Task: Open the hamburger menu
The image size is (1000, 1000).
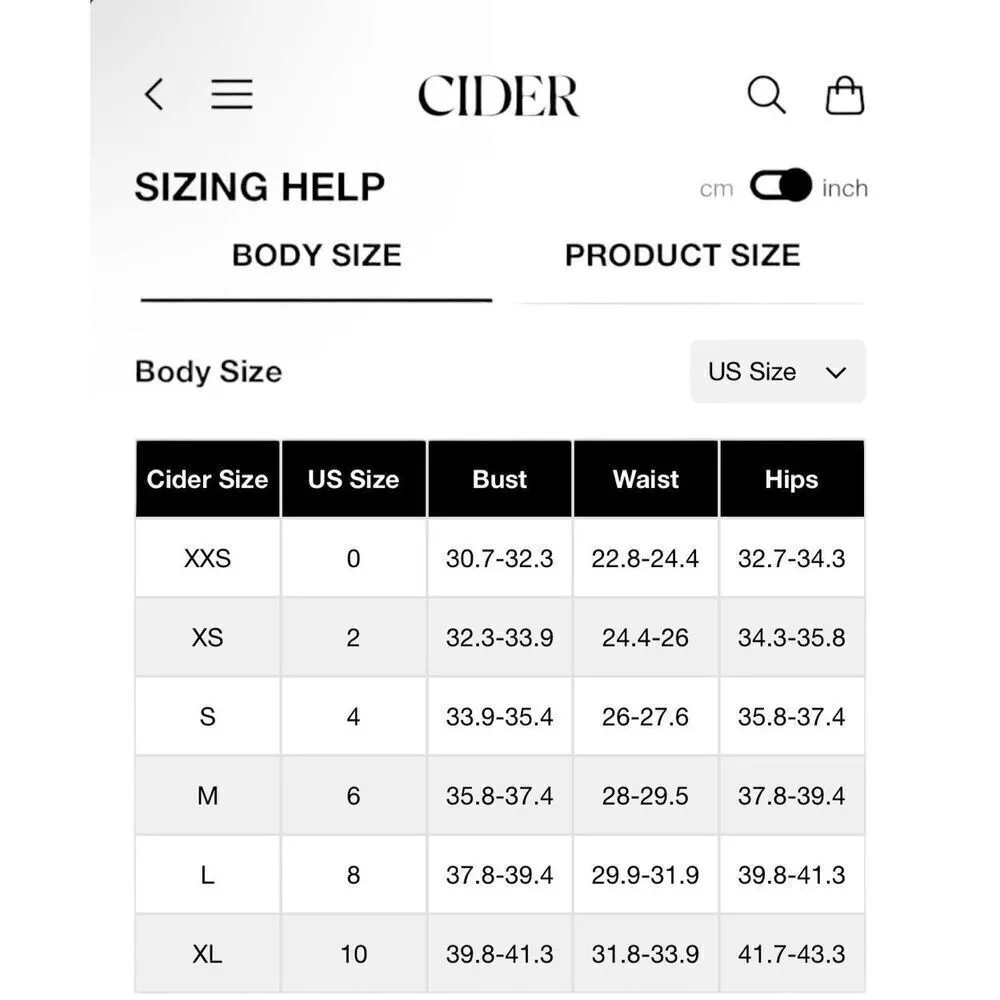Action: 232,95
